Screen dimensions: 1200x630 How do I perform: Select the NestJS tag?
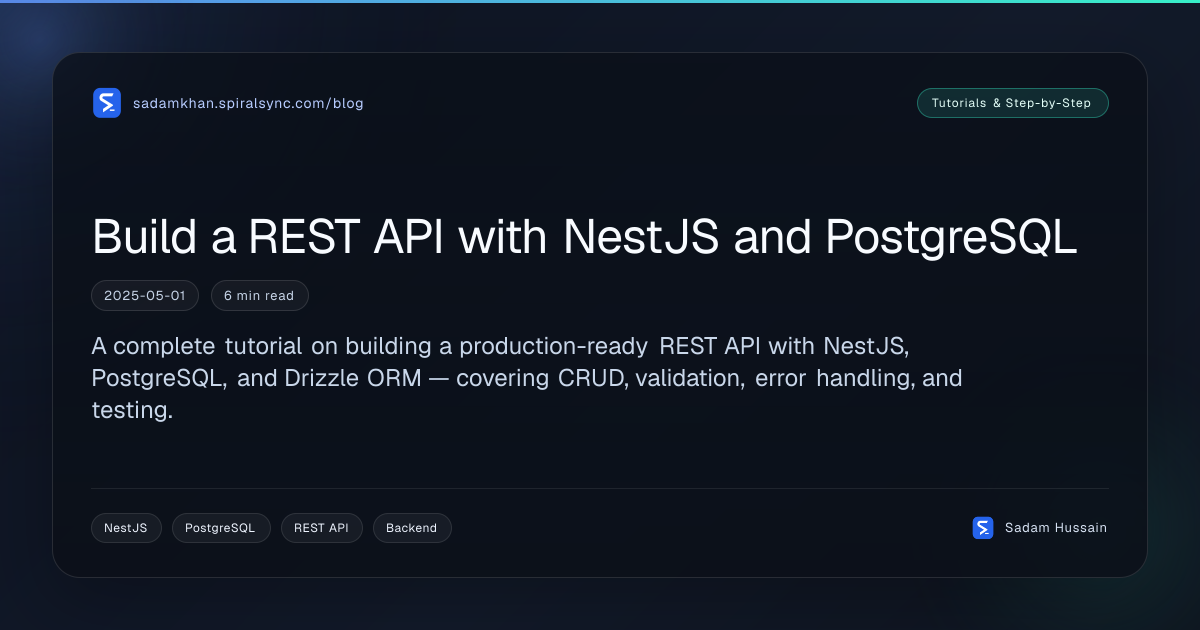126,528
